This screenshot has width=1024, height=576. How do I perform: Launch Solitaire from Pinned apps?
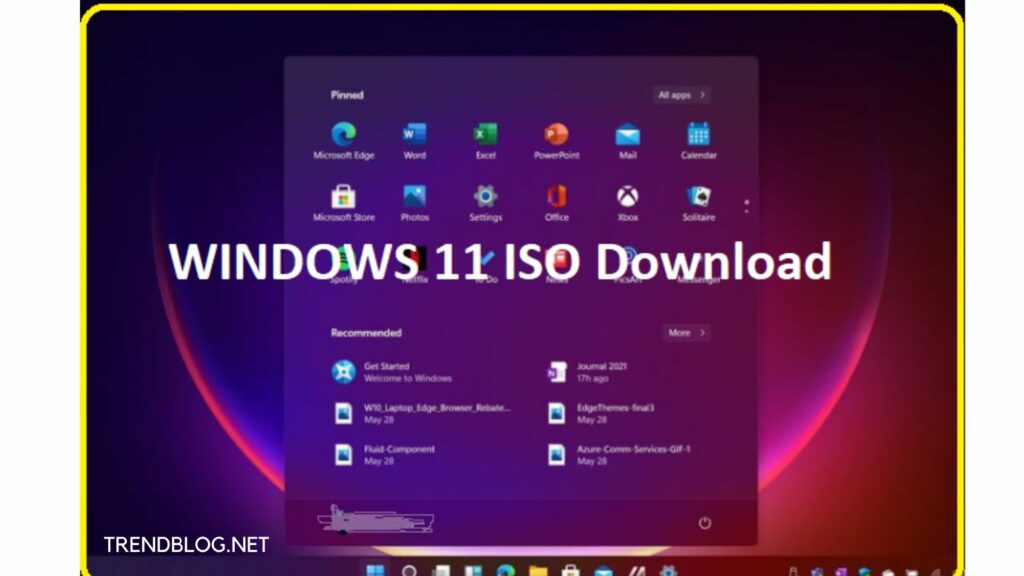click(698, 195)
